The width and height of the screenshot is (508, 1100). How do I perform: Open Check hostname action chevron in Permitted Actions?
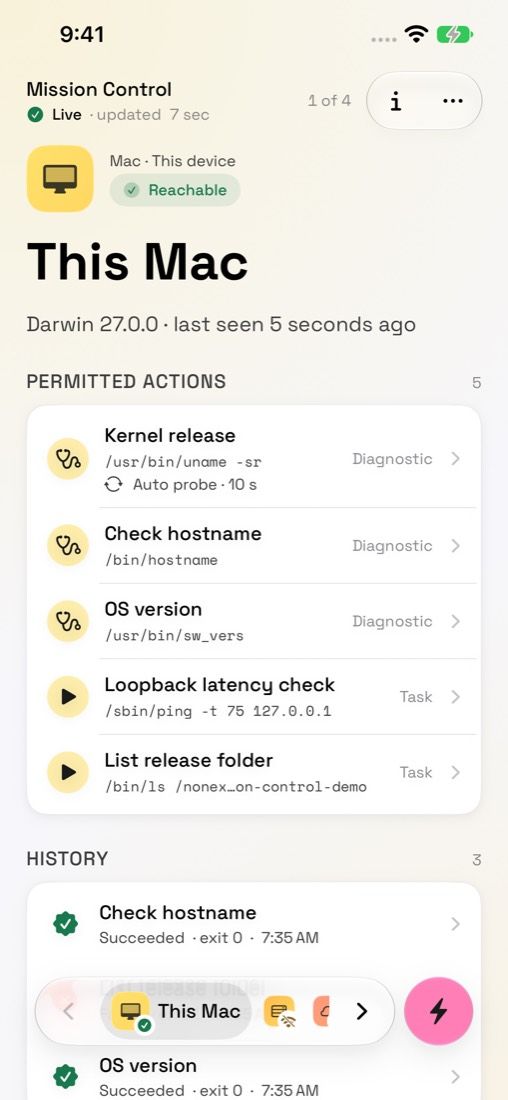[x=455, y=545]
